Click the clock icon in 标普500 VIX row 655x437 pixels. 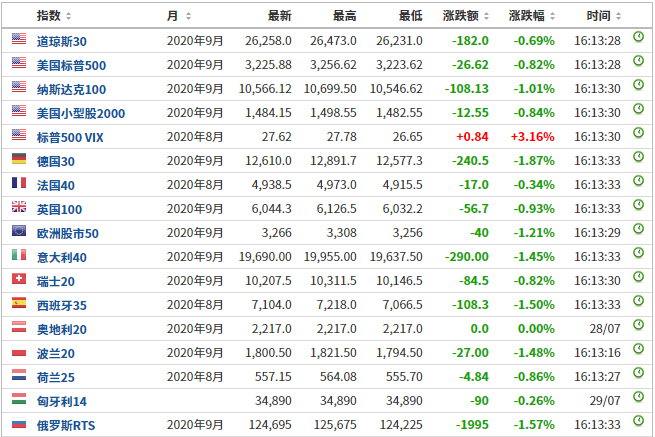pos(638,132)
